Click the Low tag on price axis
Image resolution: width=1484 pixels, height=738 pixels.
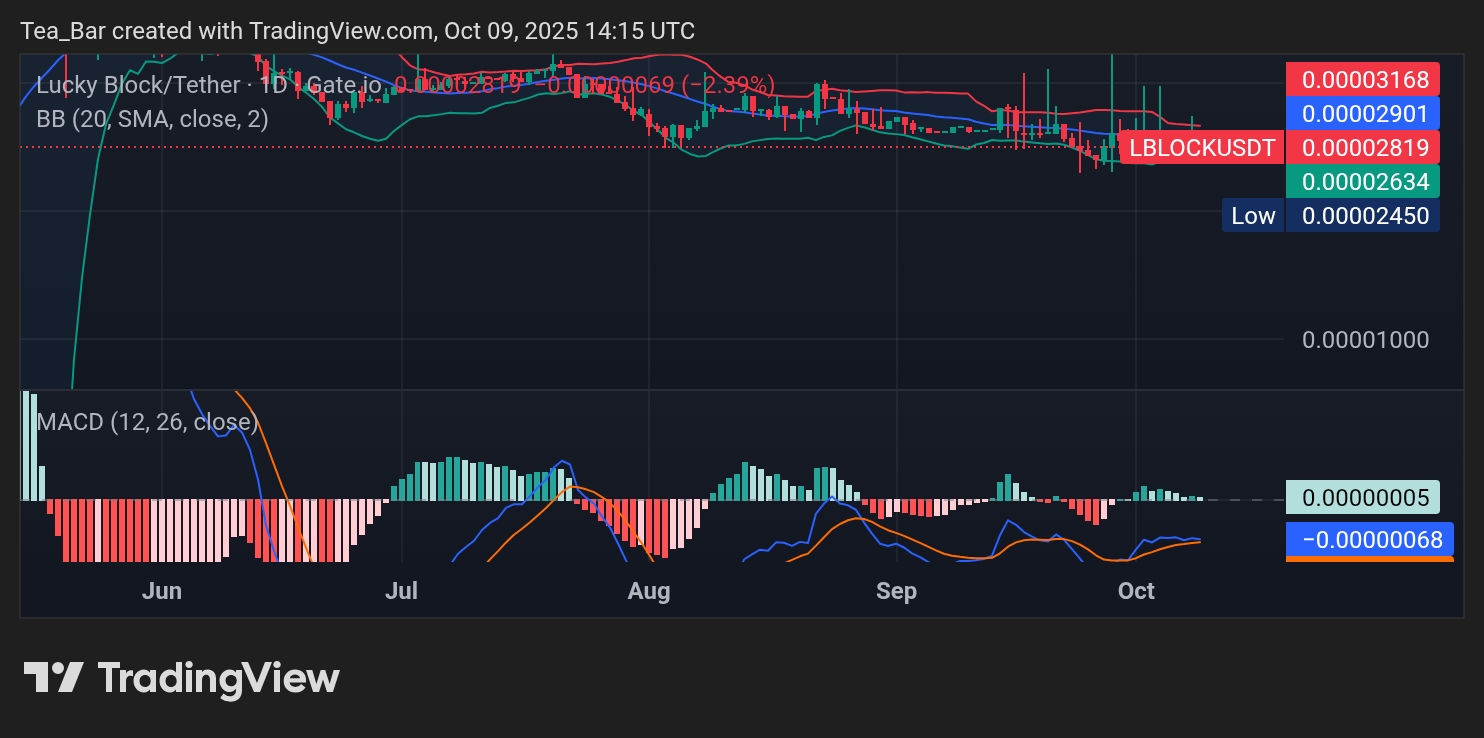coord(1253,215)
